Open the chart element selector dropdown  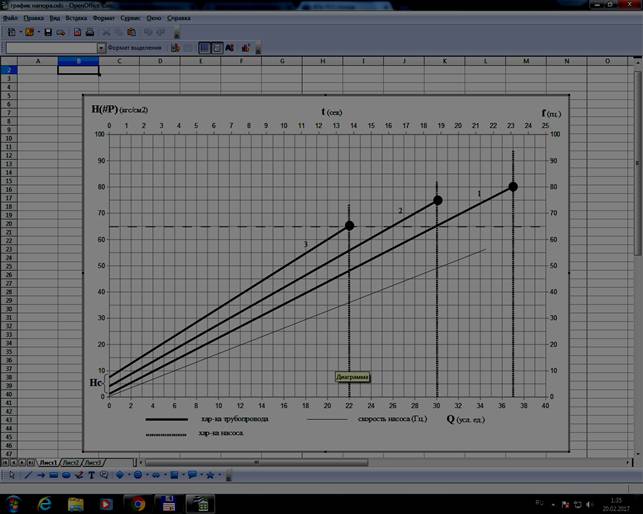click(101, 47)
